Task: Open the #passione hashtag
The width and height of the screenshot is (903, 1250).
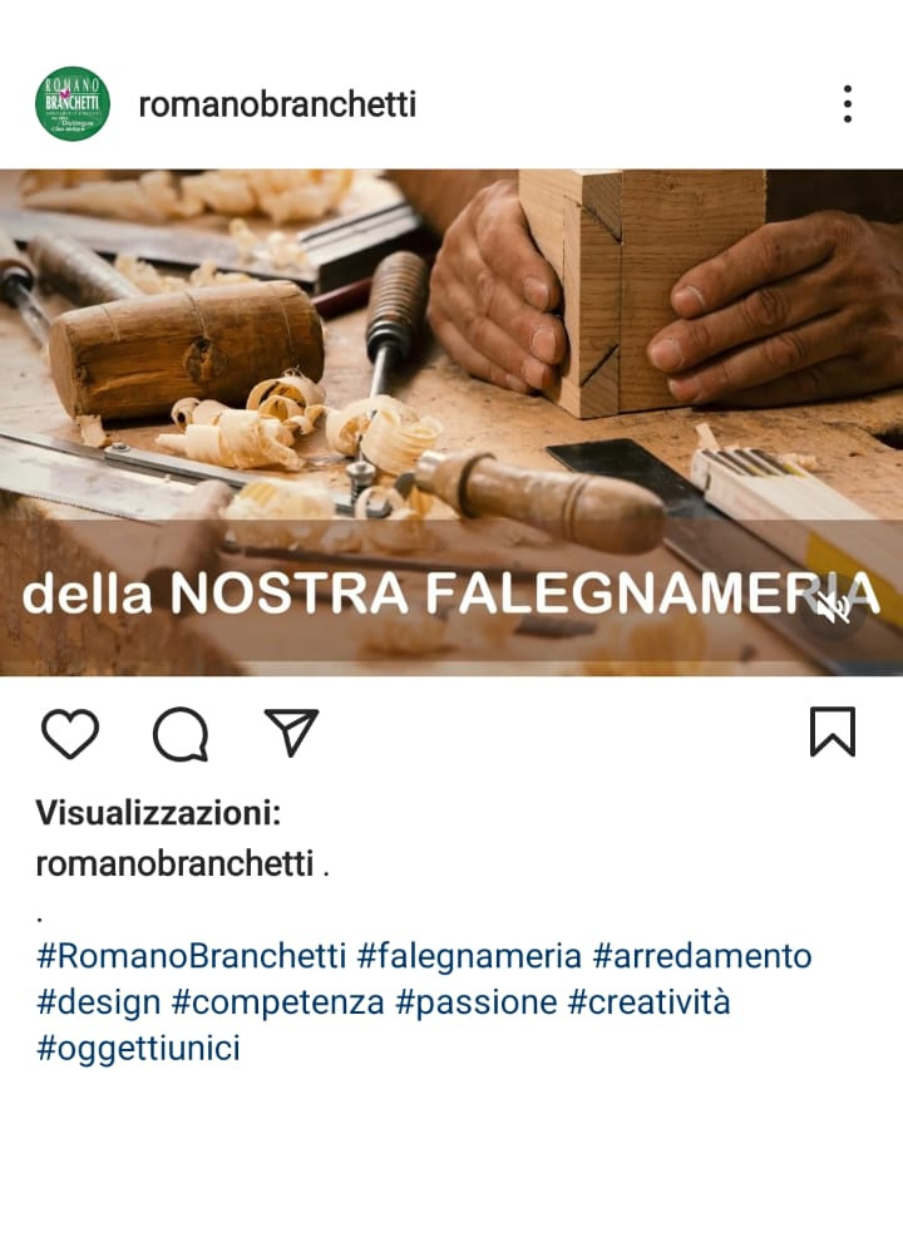Action: coord(476,1002)
